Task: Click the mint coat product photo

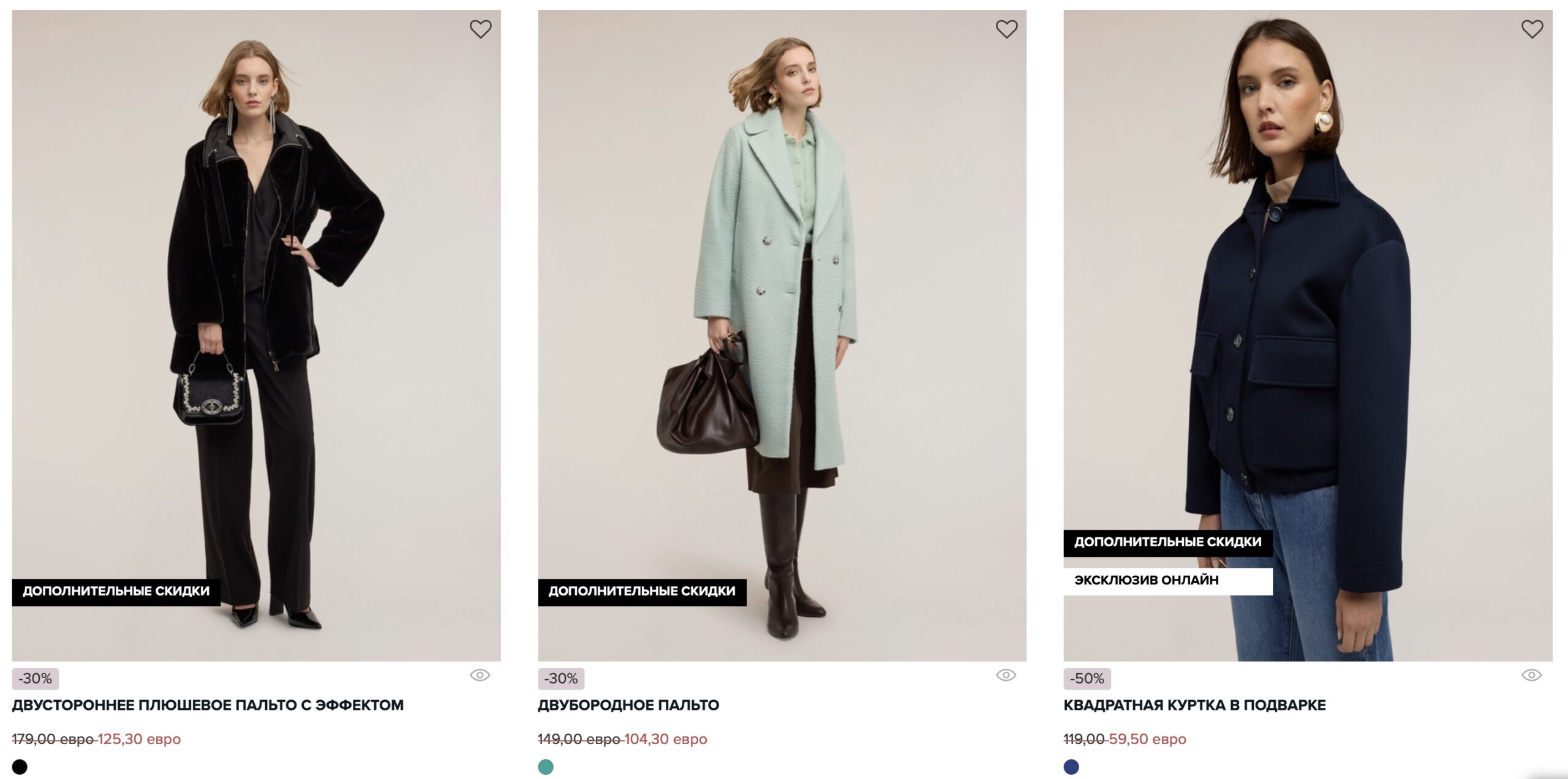Action: pos(782,306)
